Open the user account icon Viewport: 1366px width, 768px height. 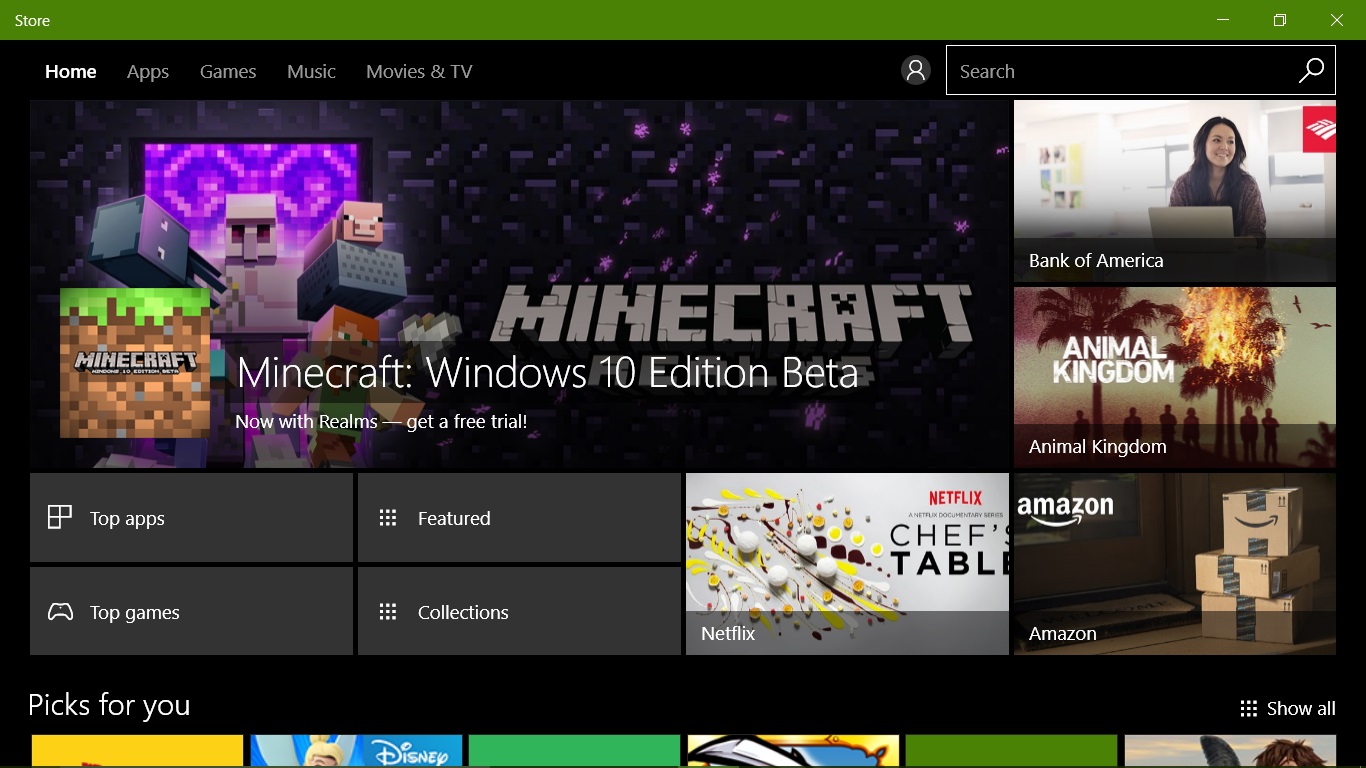915,70
